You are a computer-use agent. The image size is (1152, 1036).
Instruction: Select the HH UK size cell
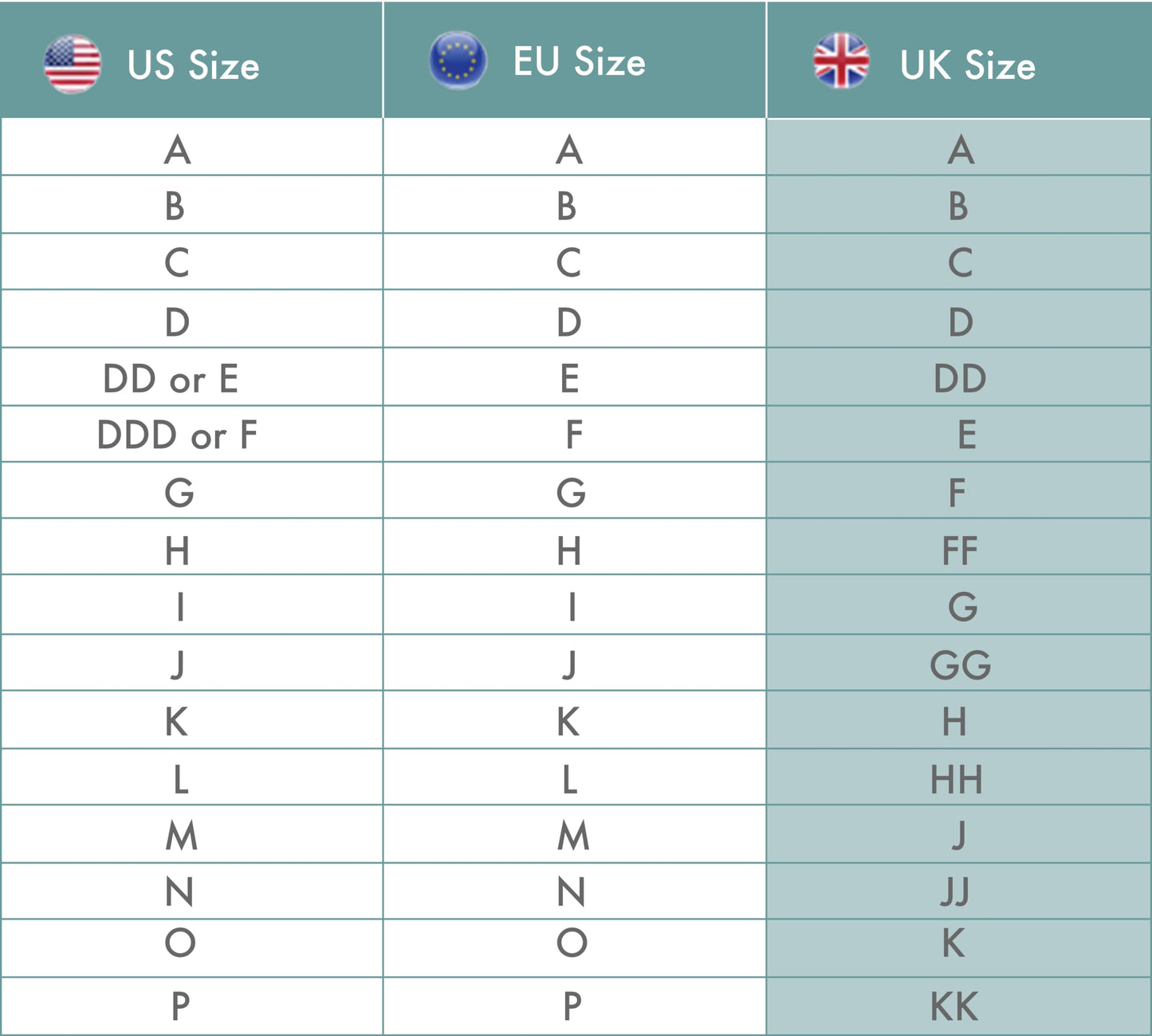(x=957, y=779)
